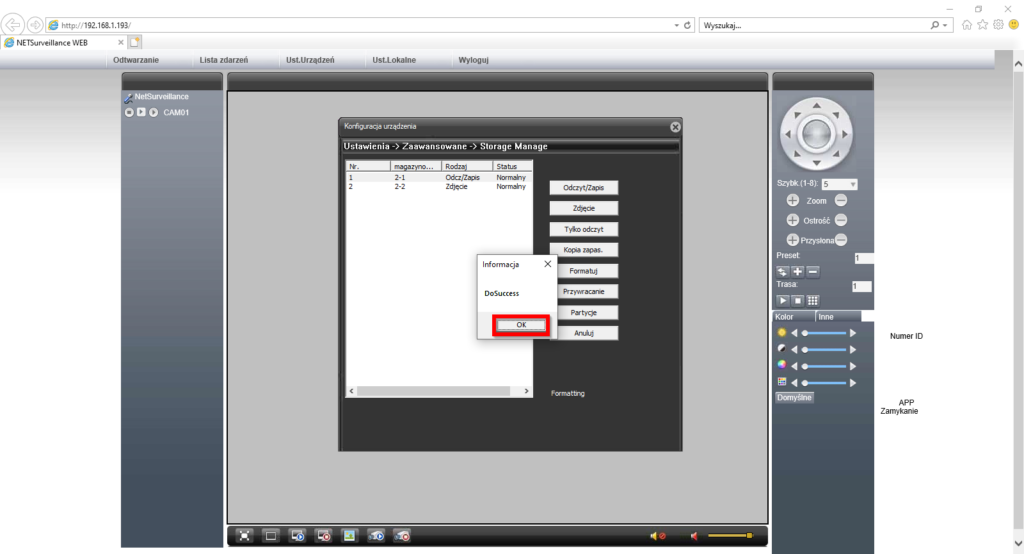Click the single-window layout icon
The width and height of the screenshot is (1024, 554).
(x=271, y=536)
